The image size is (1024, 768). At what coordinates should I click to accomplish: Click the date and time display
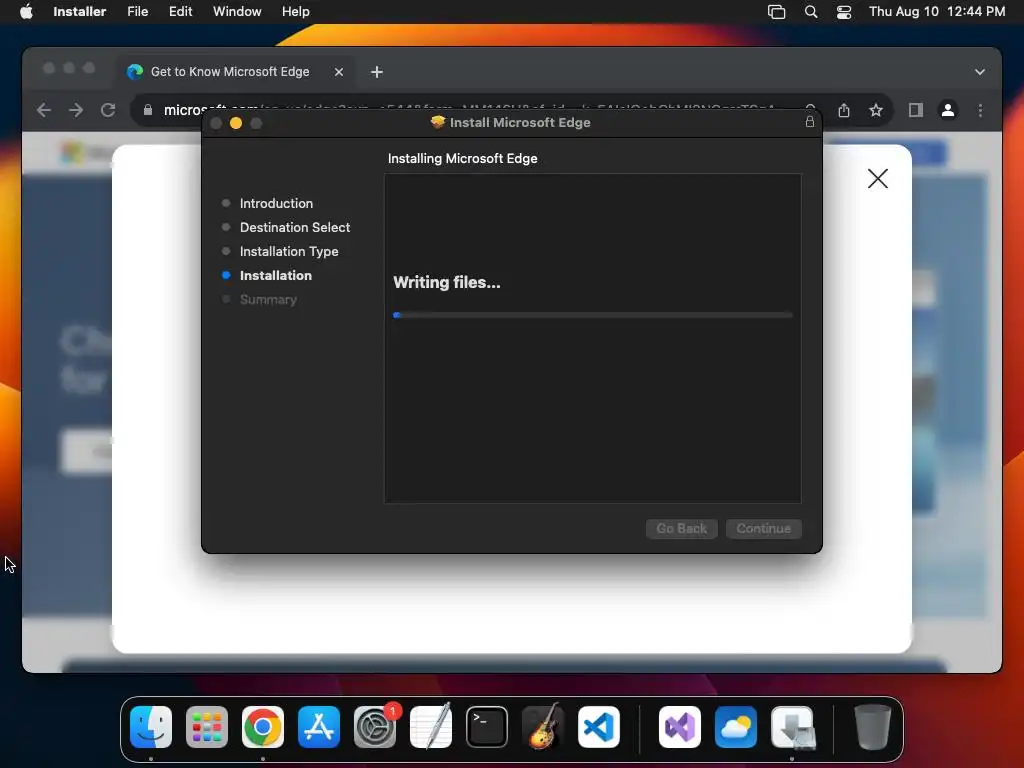point(937,12)
